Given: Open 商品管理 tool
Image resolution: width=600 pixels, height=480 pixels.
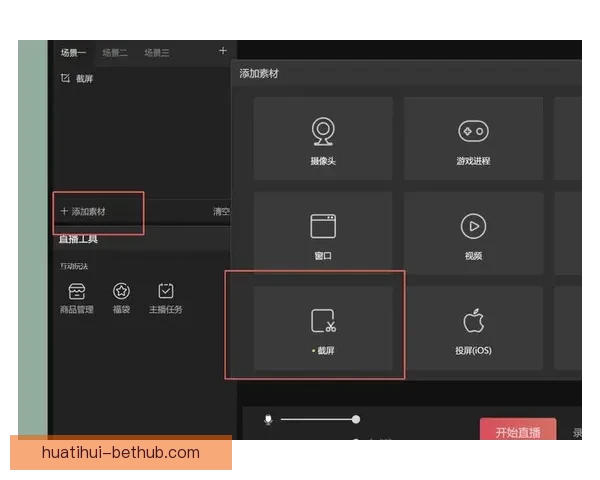Looking at the screenshot, I should coord(77,299).
